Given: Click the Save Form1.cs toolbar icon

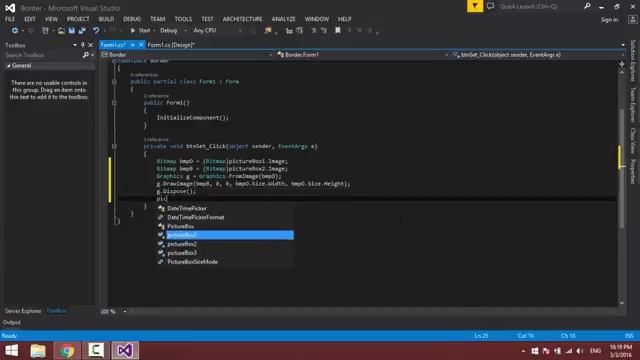Looking at the screenshot, I should point(72,31).
